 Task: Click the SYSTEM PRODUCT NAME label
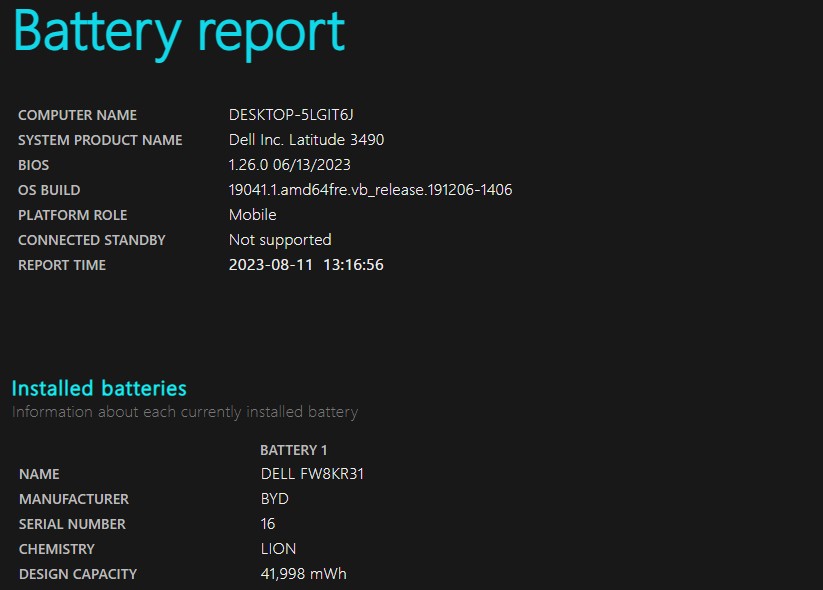100,140
